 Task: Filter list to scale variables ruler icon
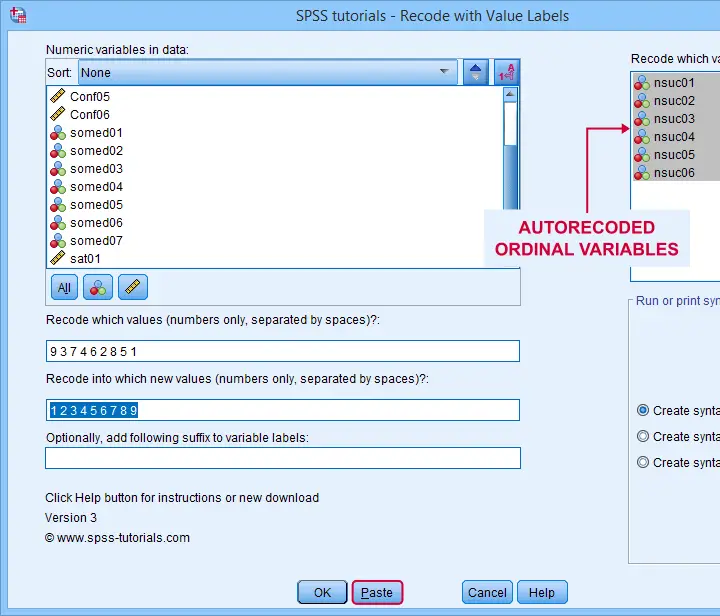tap(133, 287)
